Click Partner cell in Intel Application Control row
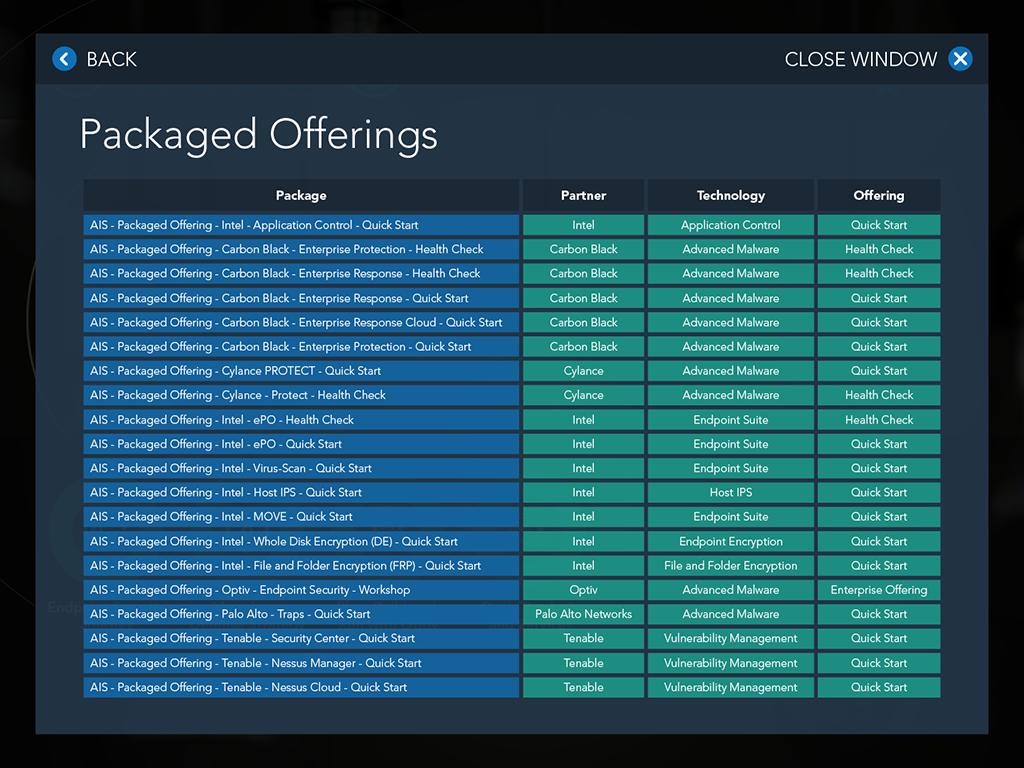The image size is (1024, 768). [583, 225]
